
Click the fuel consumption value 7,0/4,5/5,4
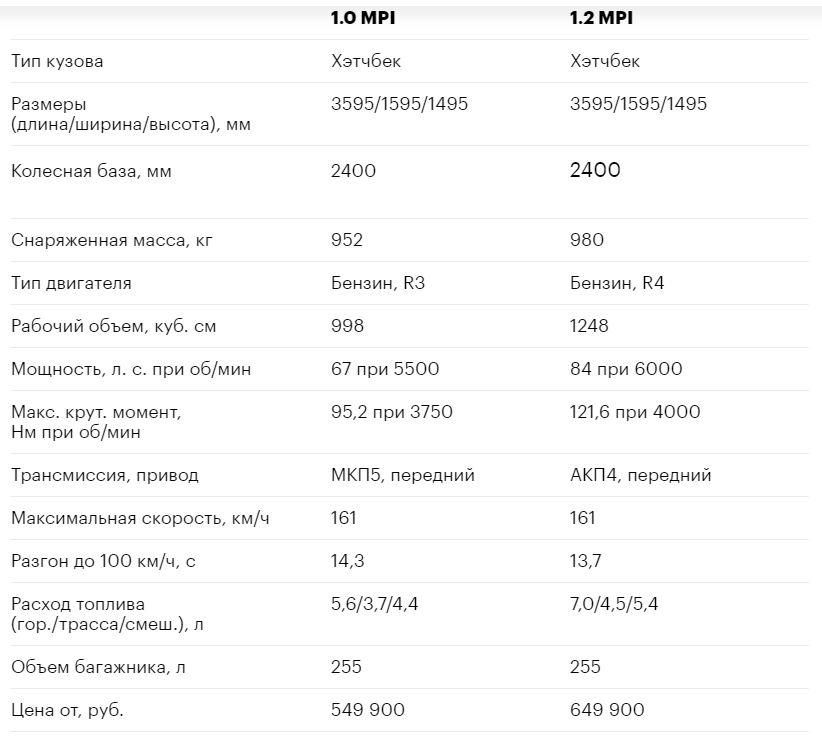point(614,604)
